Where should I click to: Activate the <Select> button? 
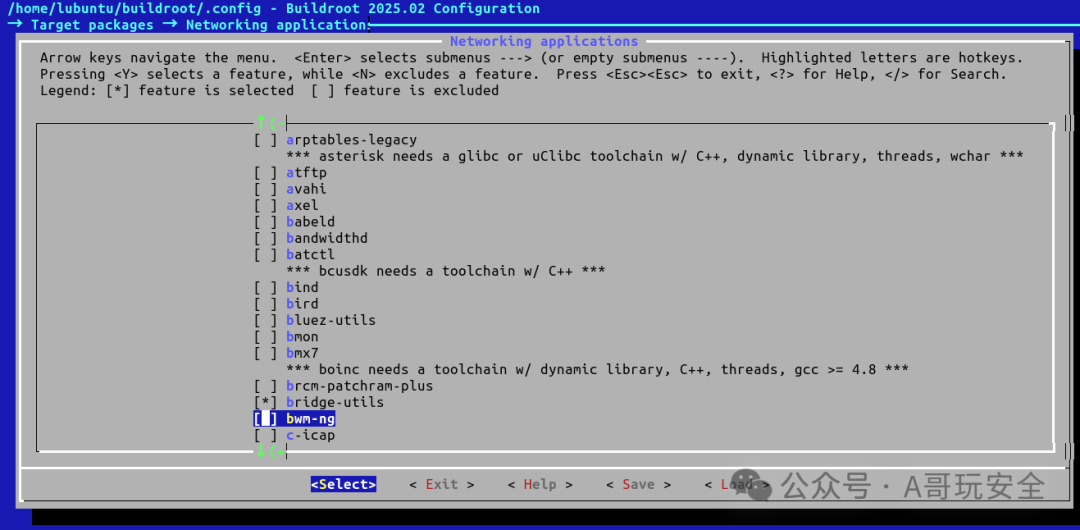click(344, 485)
